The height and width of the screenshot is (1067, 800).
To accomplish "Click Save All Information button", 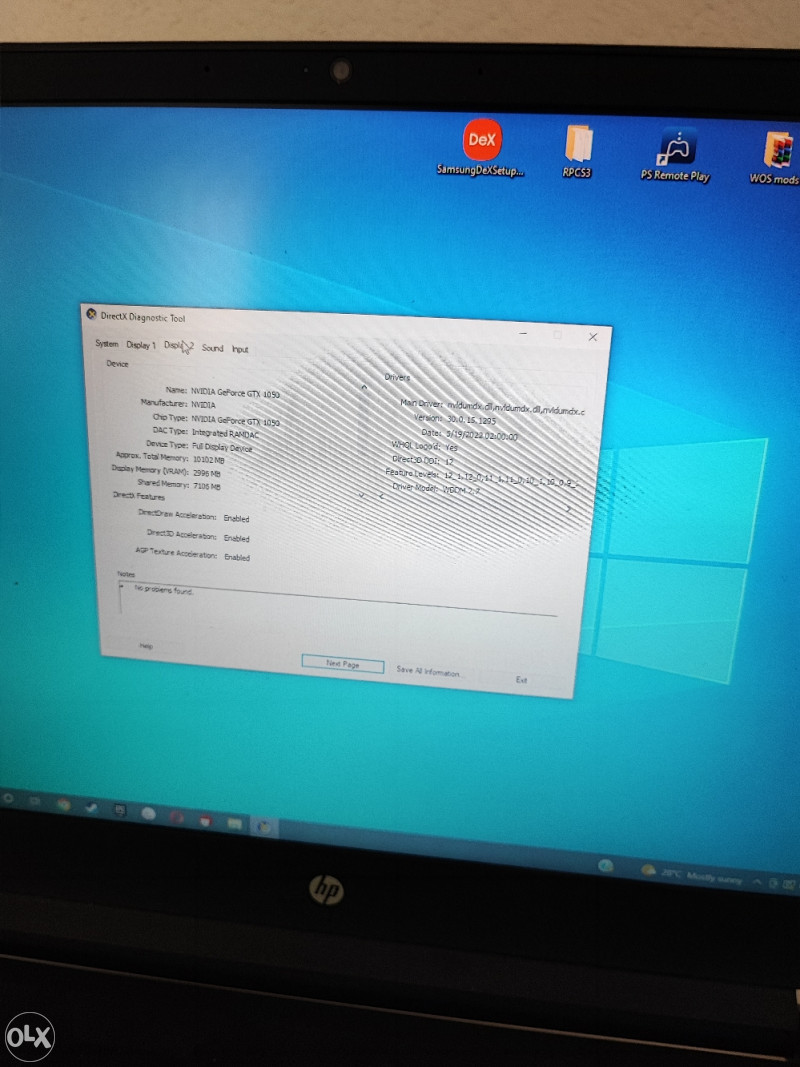I will (429, 672).
